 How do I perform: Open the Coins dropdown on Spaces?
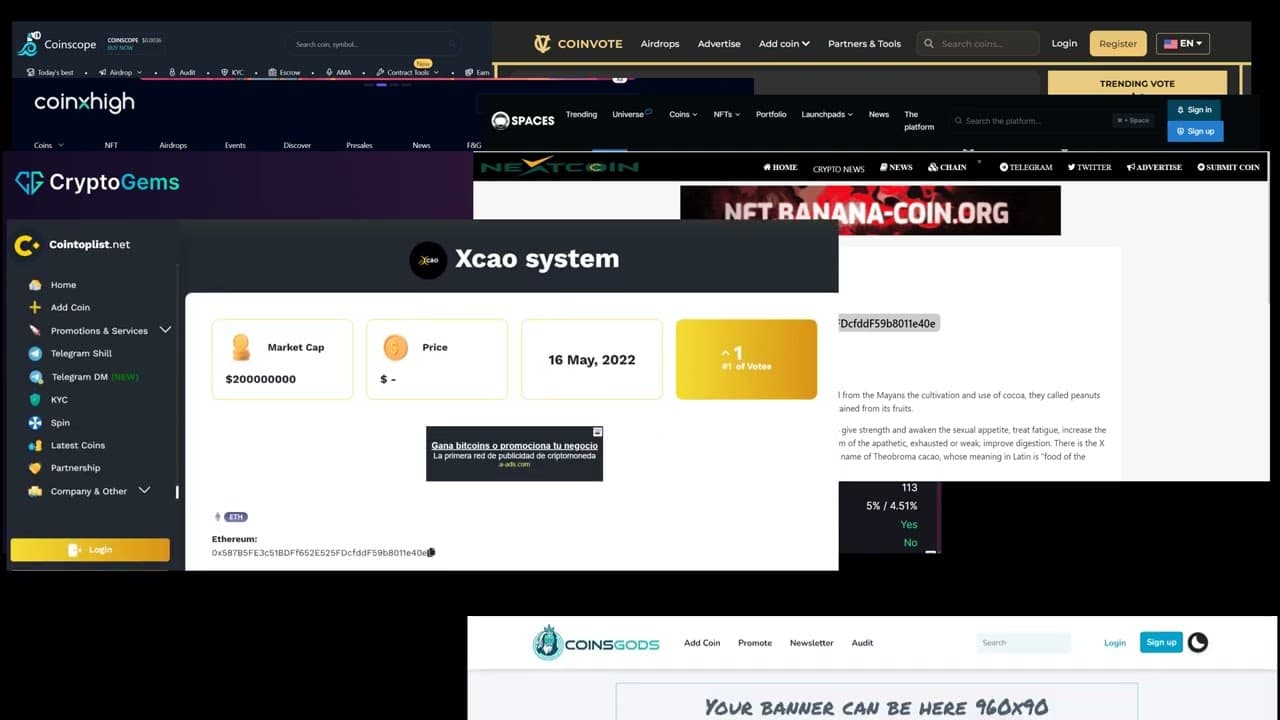(683, 115)
